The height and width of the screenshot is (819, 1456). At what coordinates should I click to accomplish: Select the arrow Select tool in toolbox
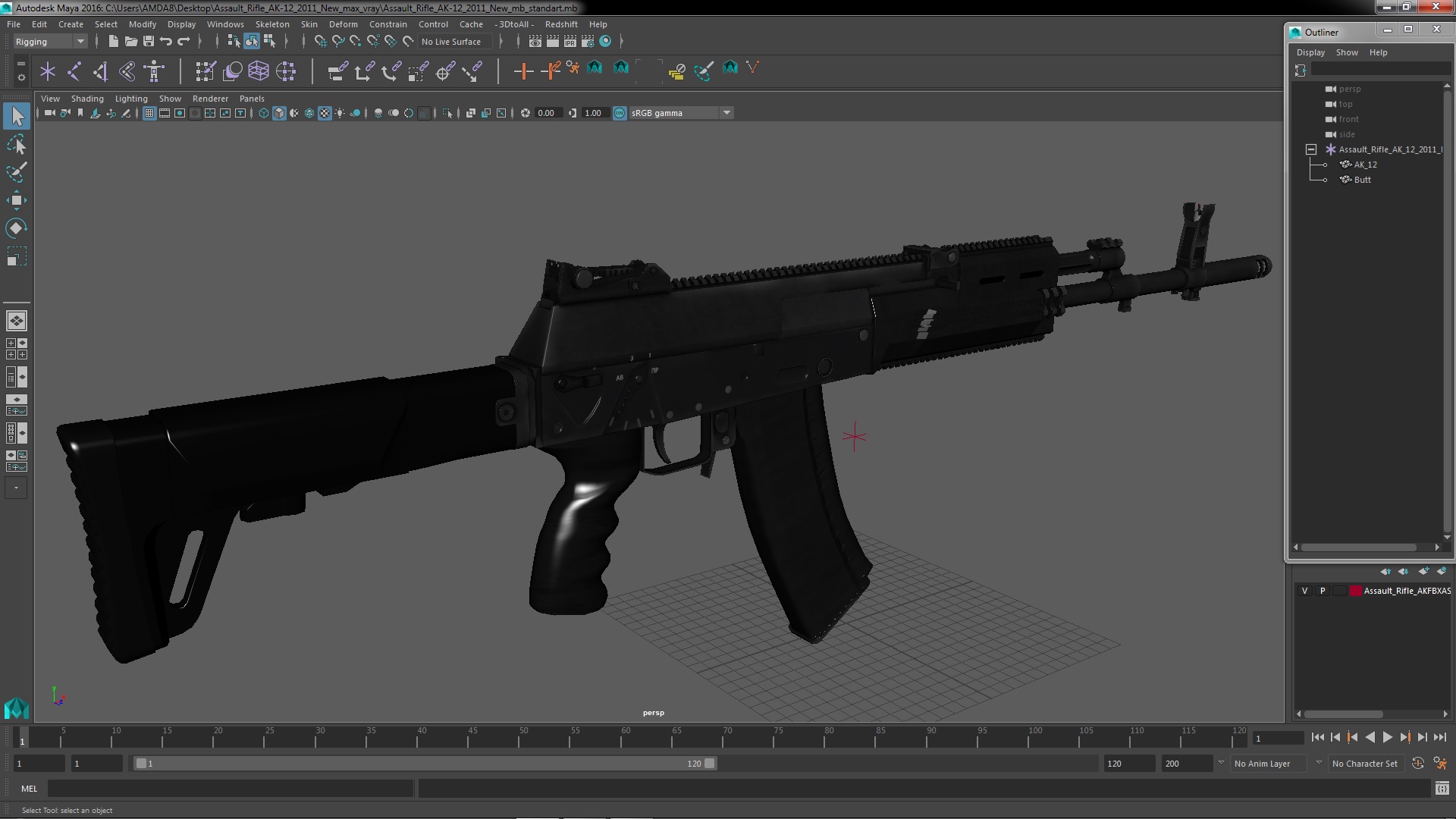(x=17, y=116)
